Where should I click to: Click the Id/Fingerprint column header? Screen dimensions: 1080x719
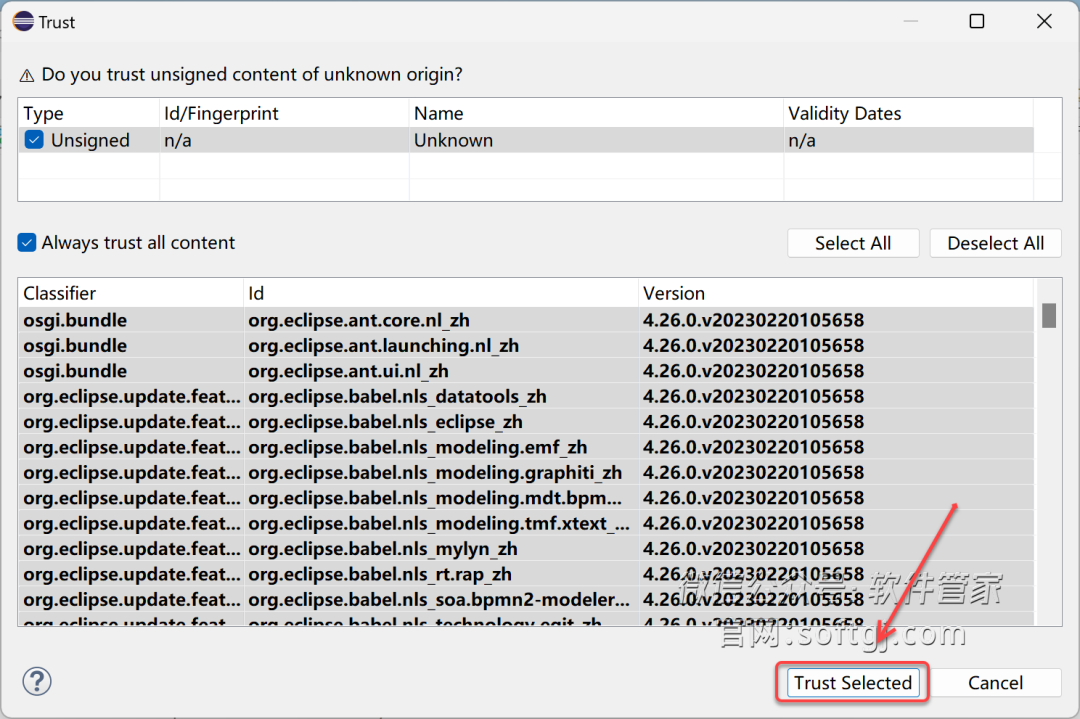[x=284, y=113]
